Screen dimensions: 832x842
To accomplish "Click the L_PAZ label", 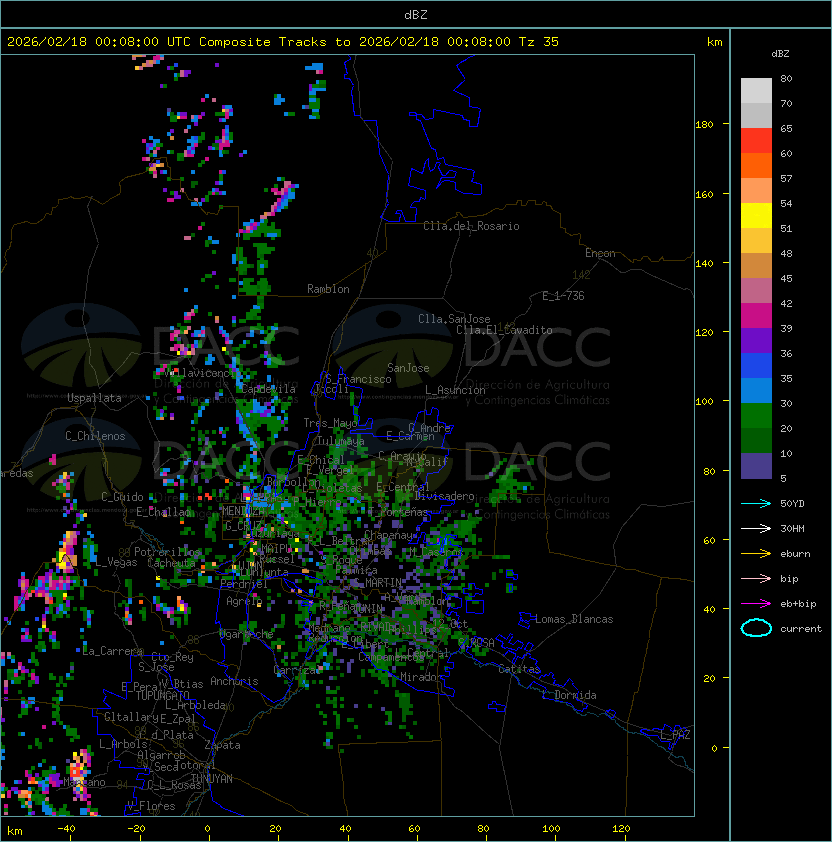I will [x=675, y=735].
